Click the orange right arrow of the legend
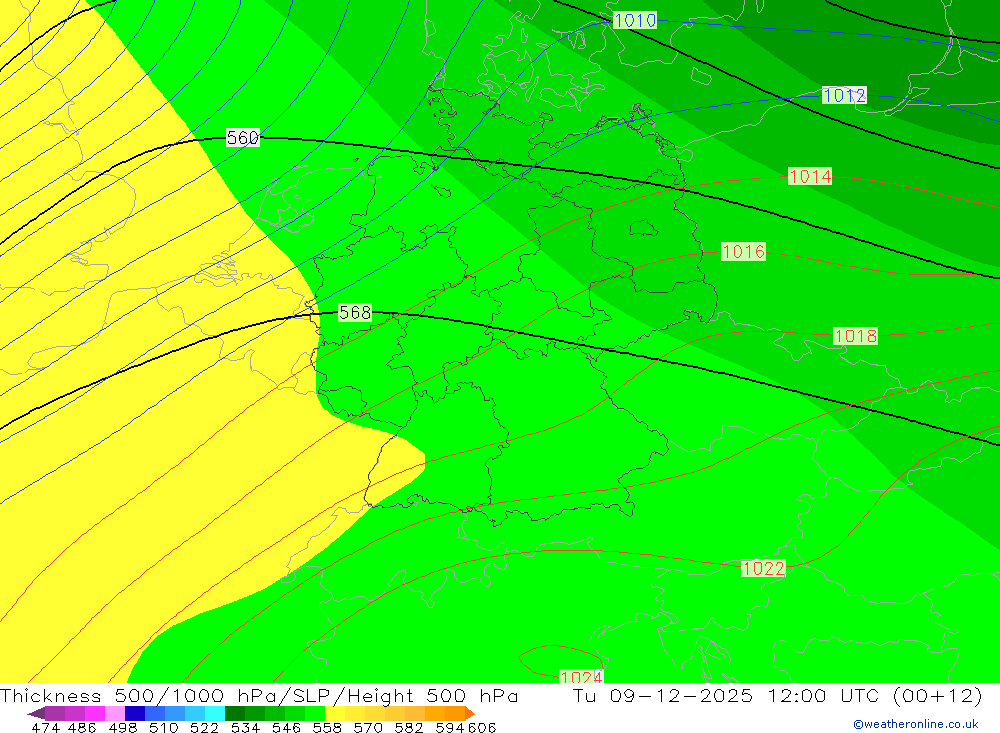This screenshot has height=733, width=1000. tap(470, 714)
